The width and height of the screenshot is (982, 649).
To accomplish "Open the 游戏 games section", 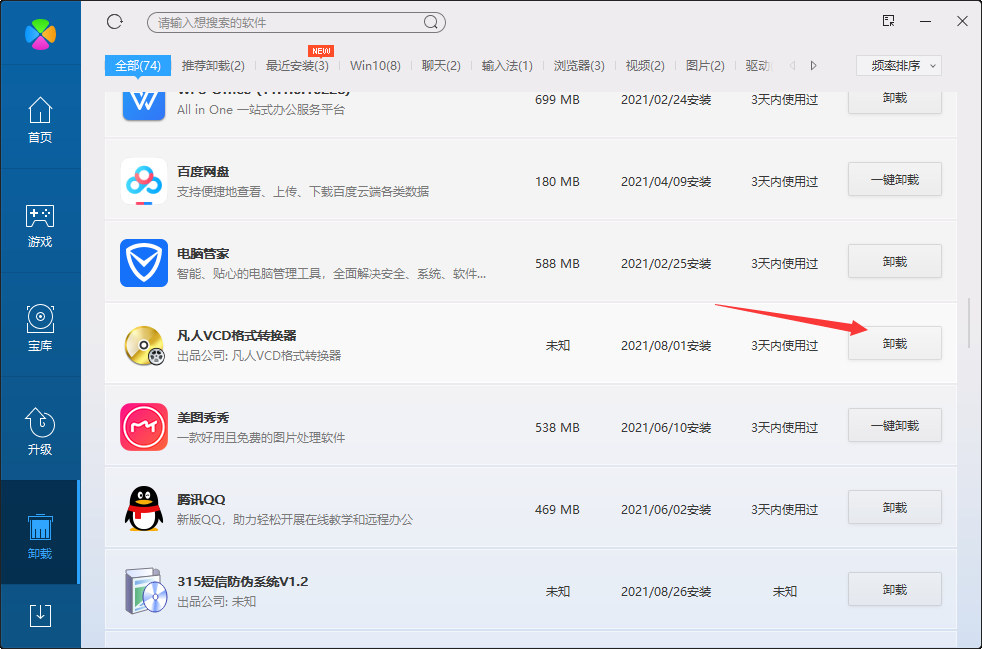I will (x=40, y=224).
